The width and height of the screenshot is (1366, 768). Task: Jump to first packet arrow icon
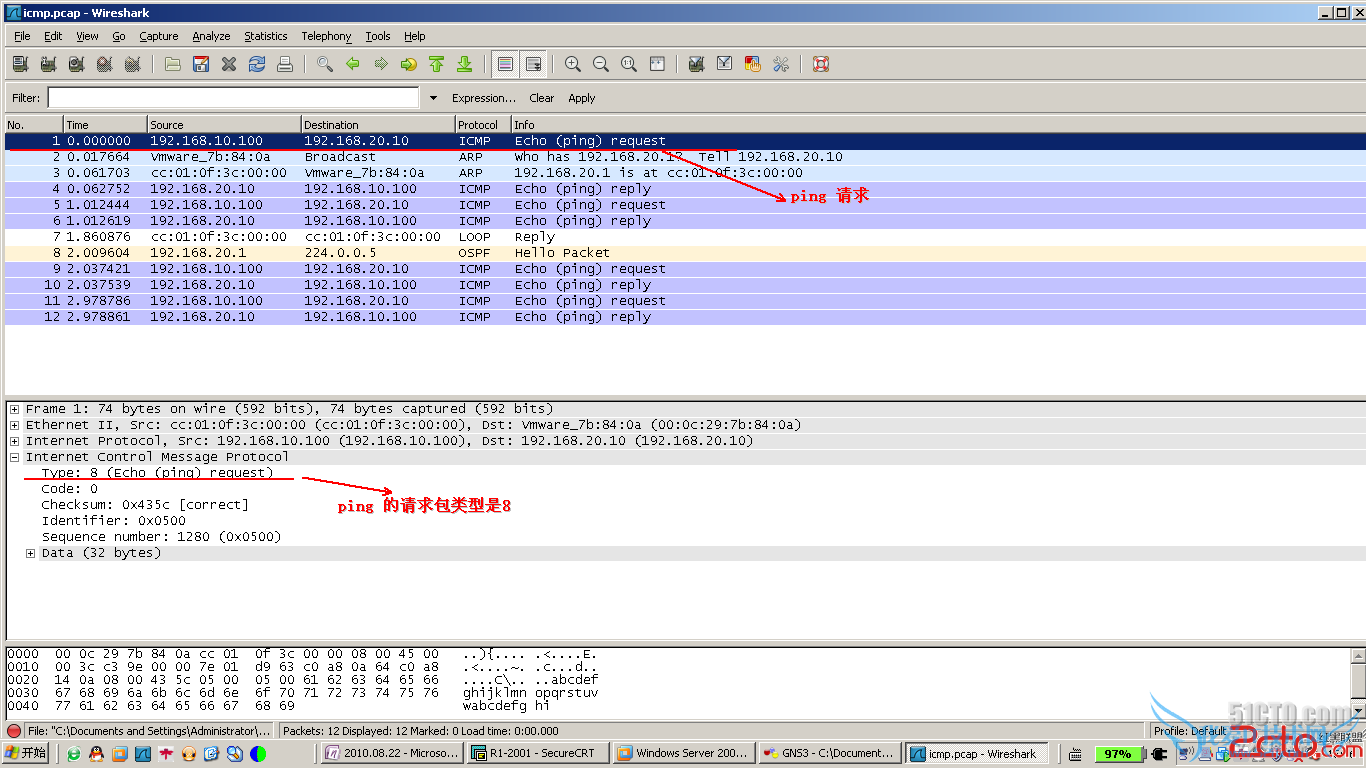point(436,64)
